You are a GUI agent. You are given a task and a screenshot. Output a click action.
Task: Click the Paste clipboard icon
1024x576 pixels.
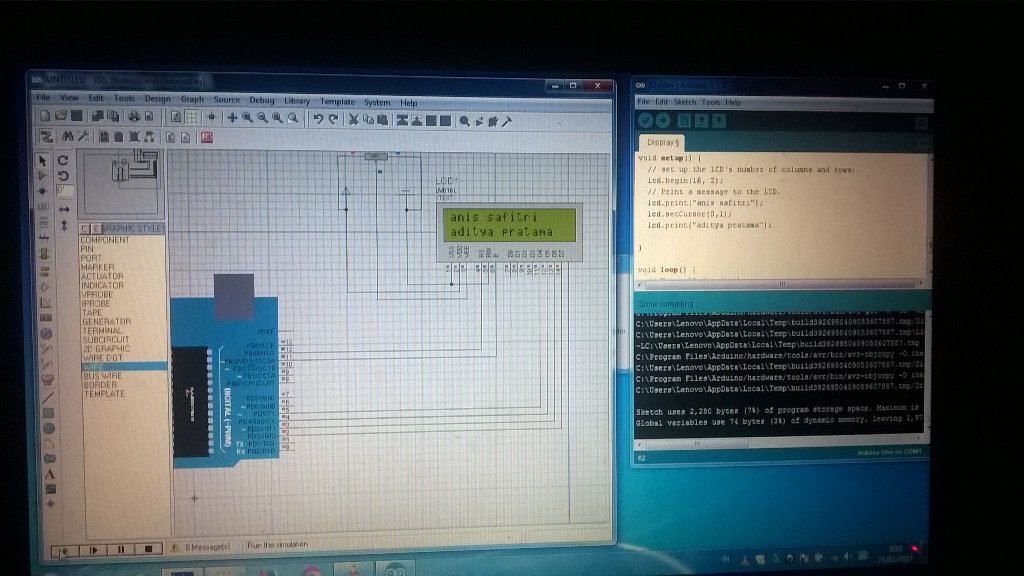click(383, 120)
